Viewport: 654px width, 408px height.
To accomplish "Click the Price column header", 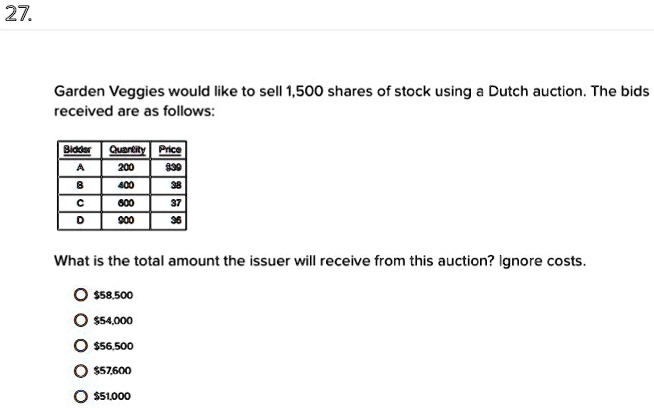I will pos(169,150).
